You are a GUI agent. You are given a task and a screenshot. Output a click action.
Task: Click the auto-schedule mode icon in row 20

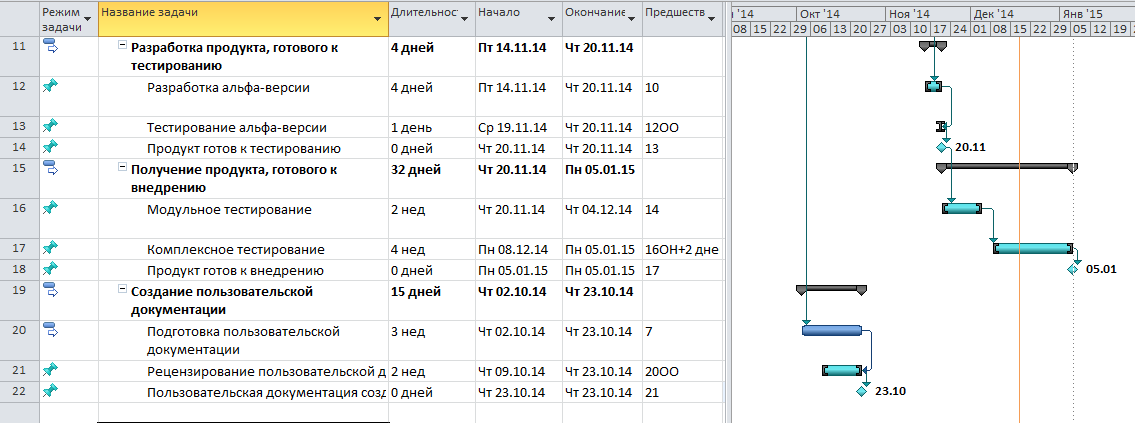50,330
